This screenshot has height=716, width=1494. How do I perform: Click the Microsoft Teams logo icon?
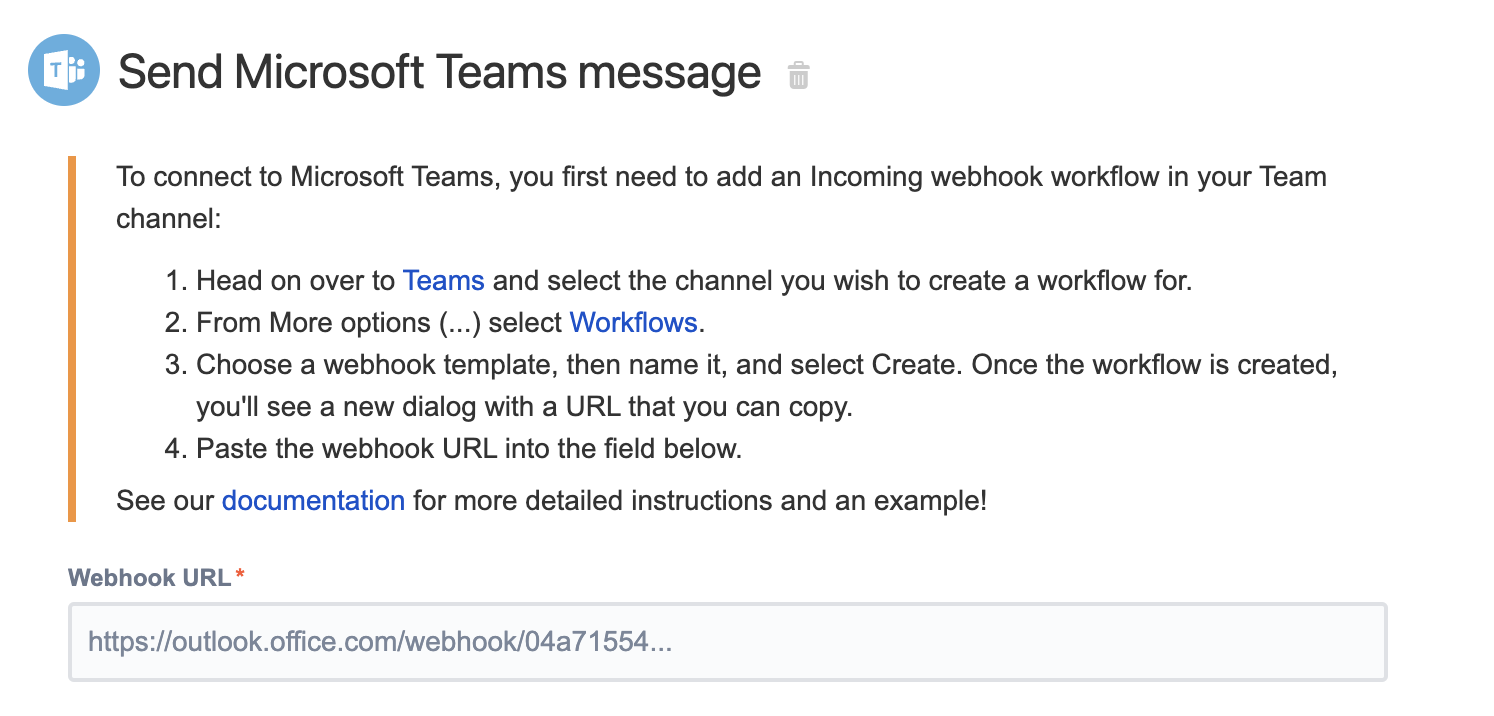(63, 70)
